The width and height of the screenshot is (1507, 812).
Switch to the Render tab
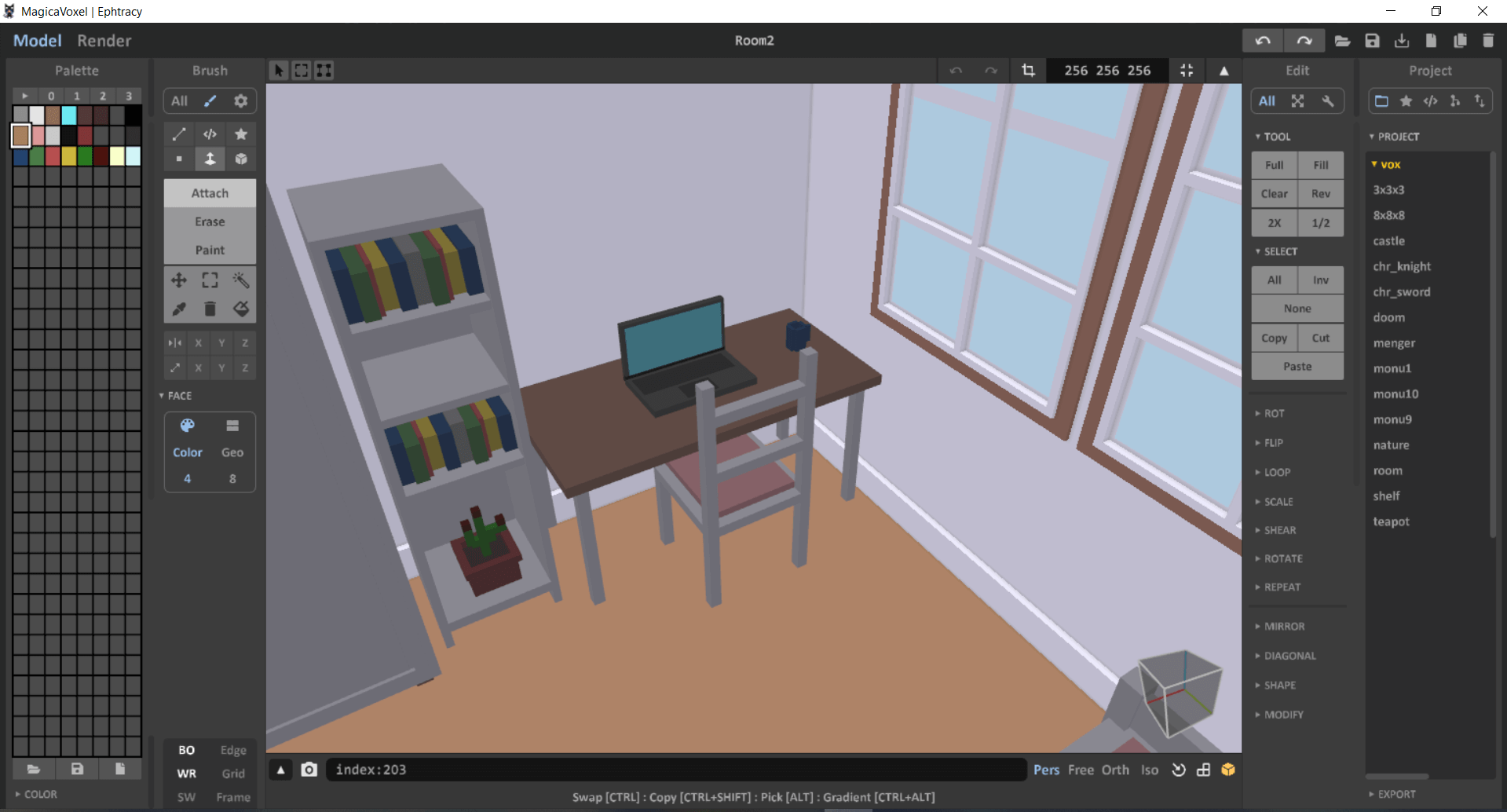coord(104,41)
